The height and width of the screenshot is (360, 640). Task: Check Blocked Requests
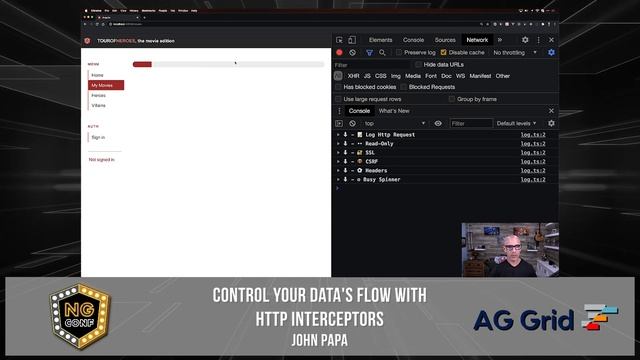click(404, 87)
